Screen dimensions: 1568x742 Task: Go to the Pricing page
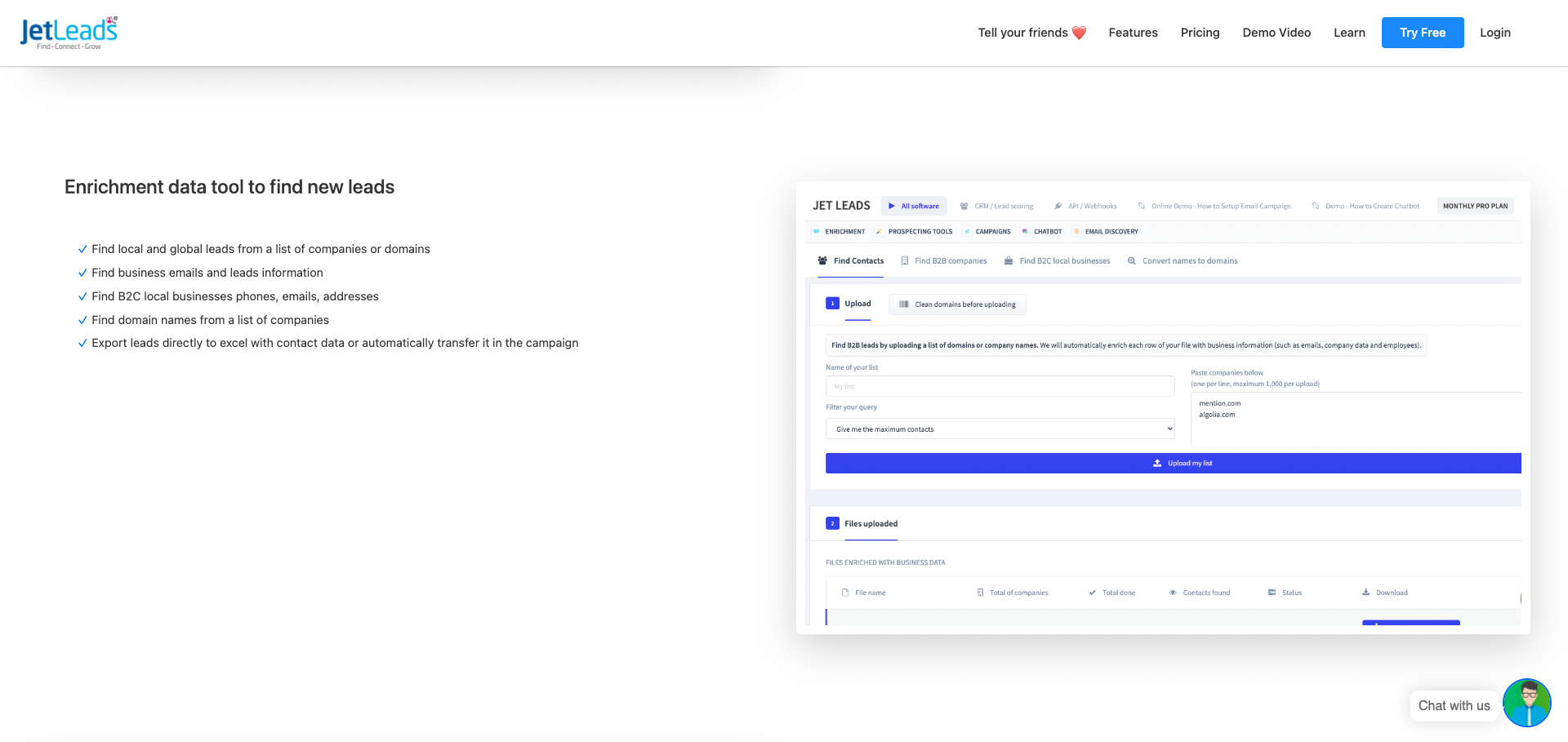[x=1200, y=33]
